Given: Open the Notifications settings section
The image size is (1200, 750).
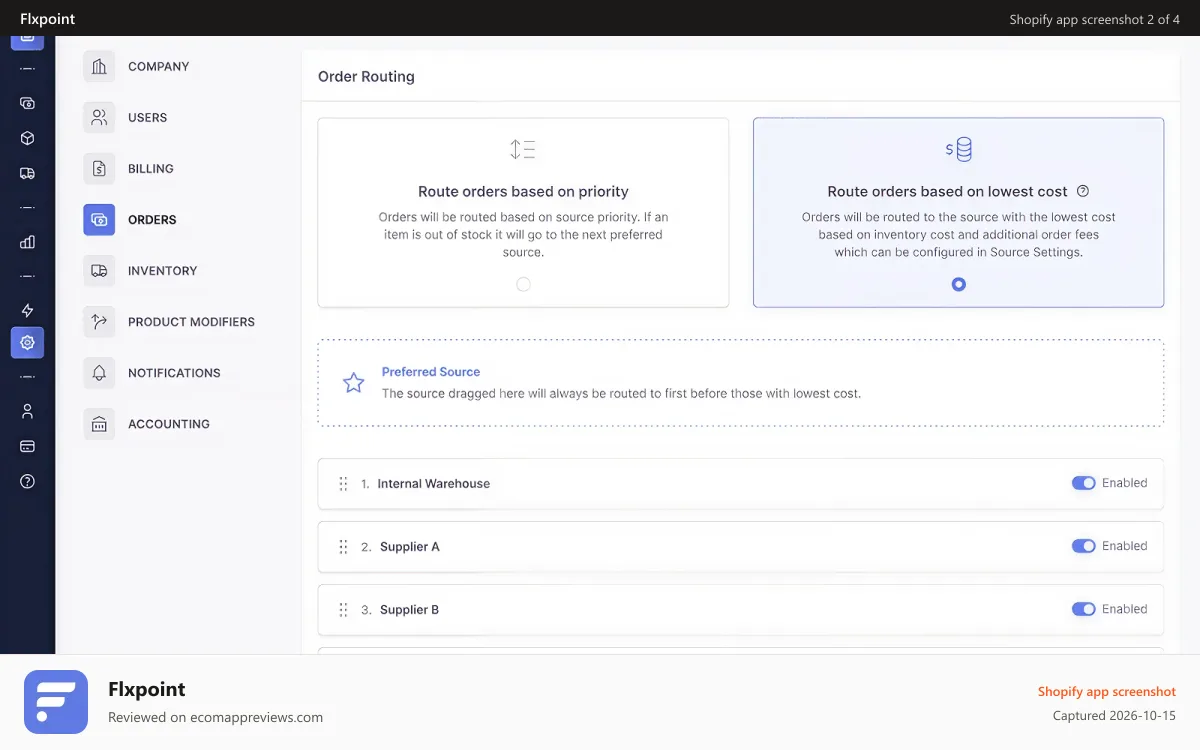Looking at the screenshot, I should coord(152,373).
